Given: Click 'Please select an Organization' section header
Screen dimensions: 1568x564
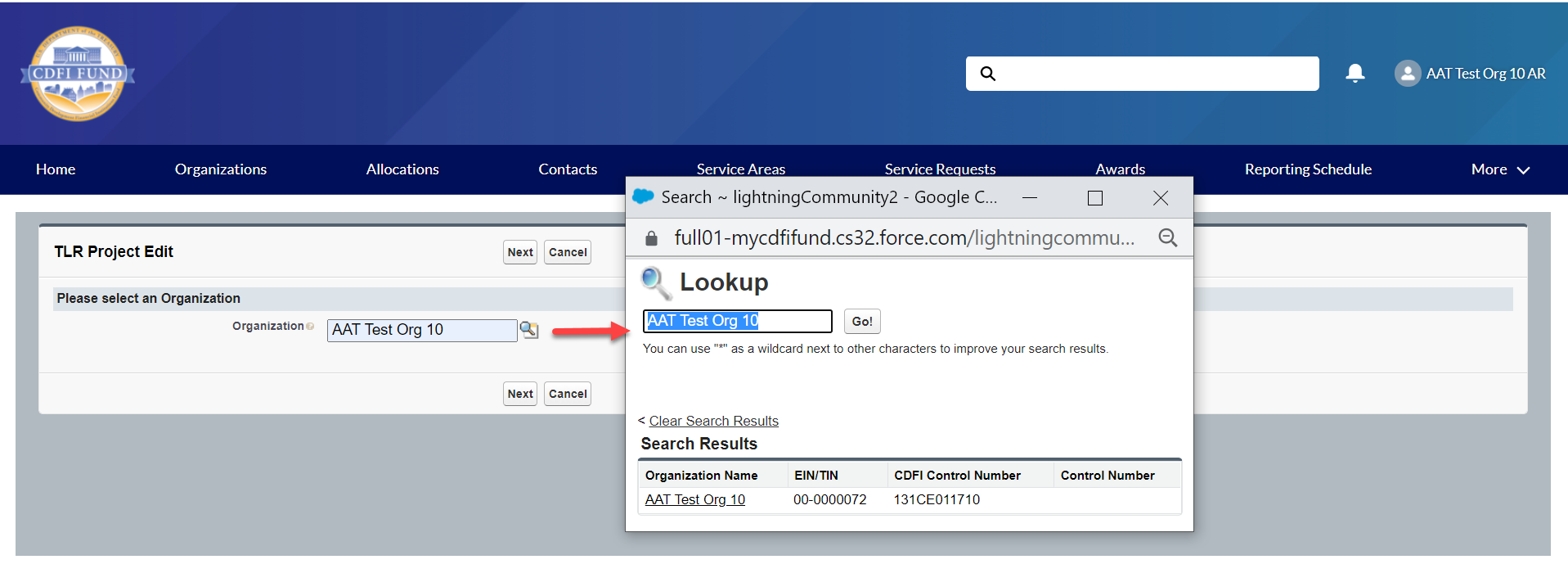Looking at the screenshot, I should pos(149,299).
